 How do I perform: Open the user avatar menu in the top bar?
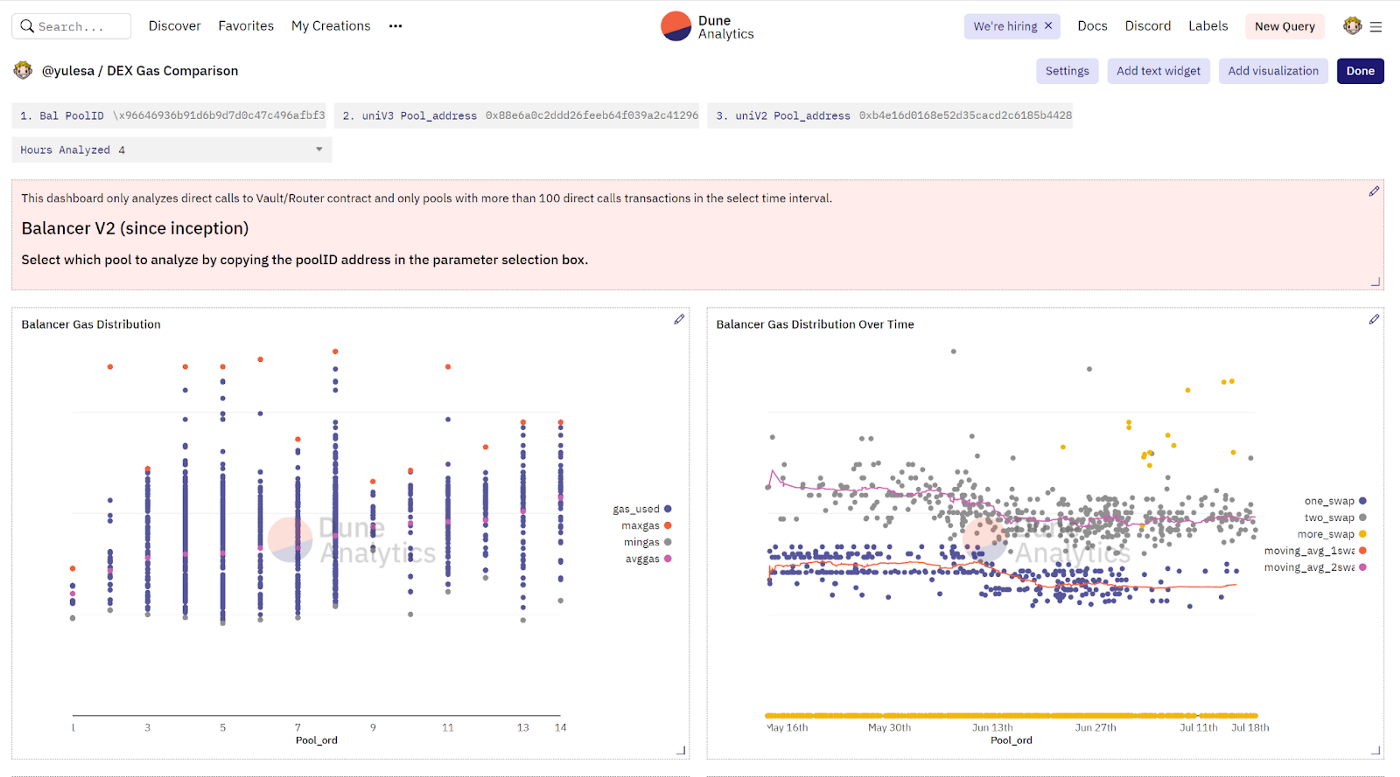1353,26
